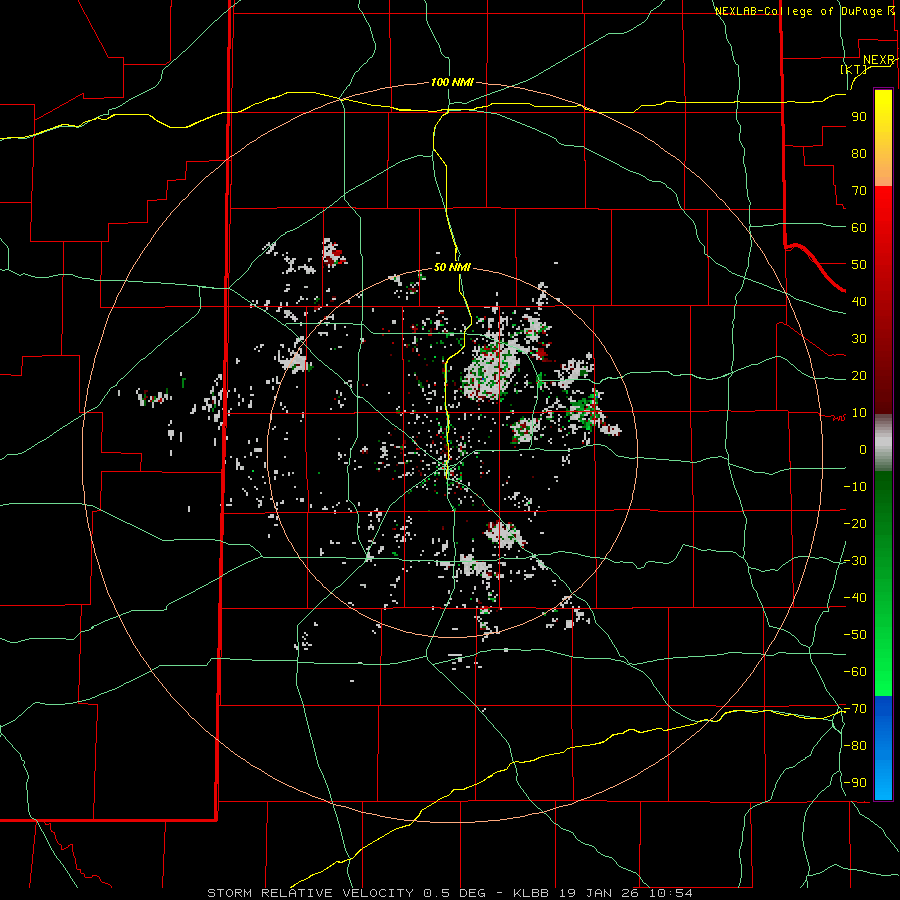This screenshot has height=900, width=900.
Task: Click the 60 value on the velocity scale
Action: coord(859,228)
